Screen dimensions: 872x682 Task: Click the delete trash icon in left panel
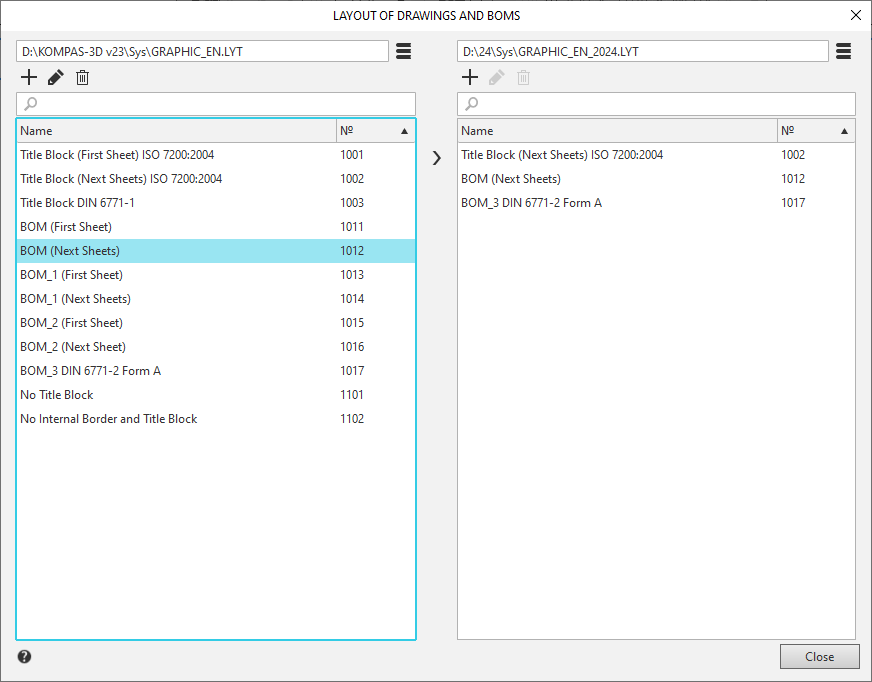[x=83, y=78]
